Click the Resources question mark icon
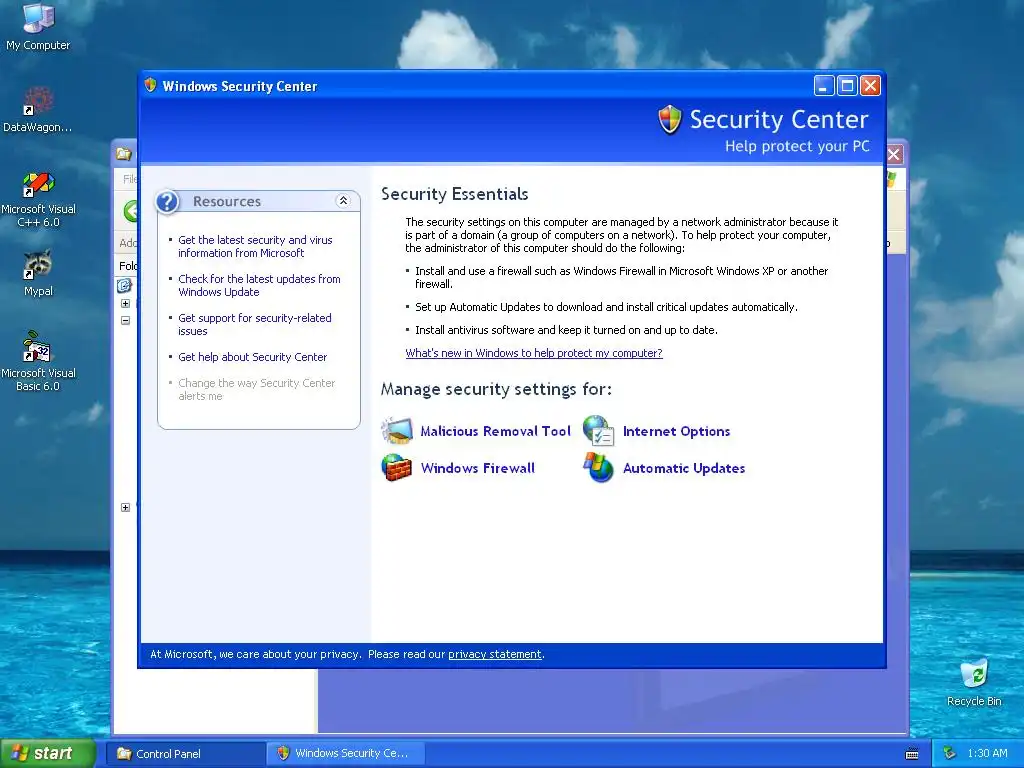 click(168, 202)
